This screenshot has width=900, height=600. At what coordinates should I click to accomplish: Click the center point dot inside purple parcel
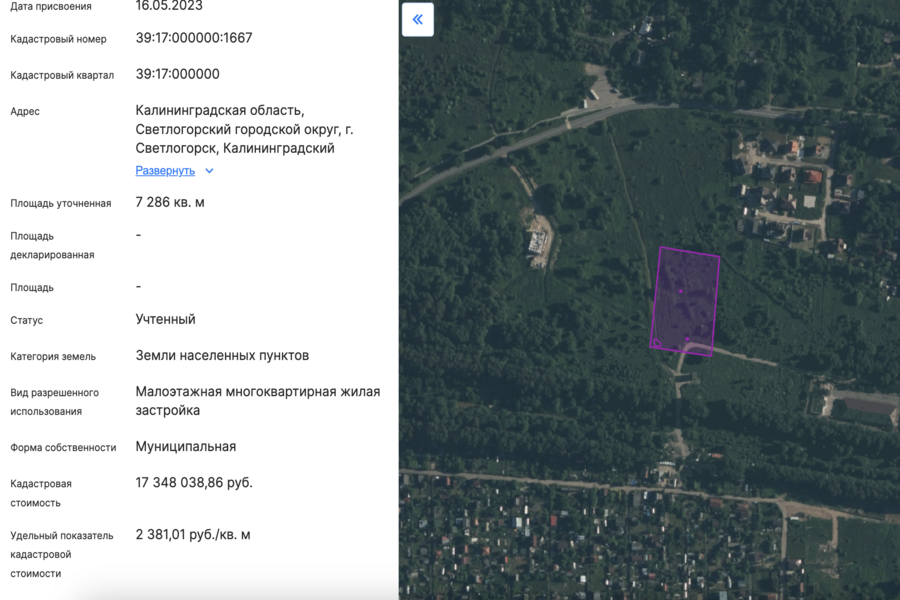coord(680,291)
